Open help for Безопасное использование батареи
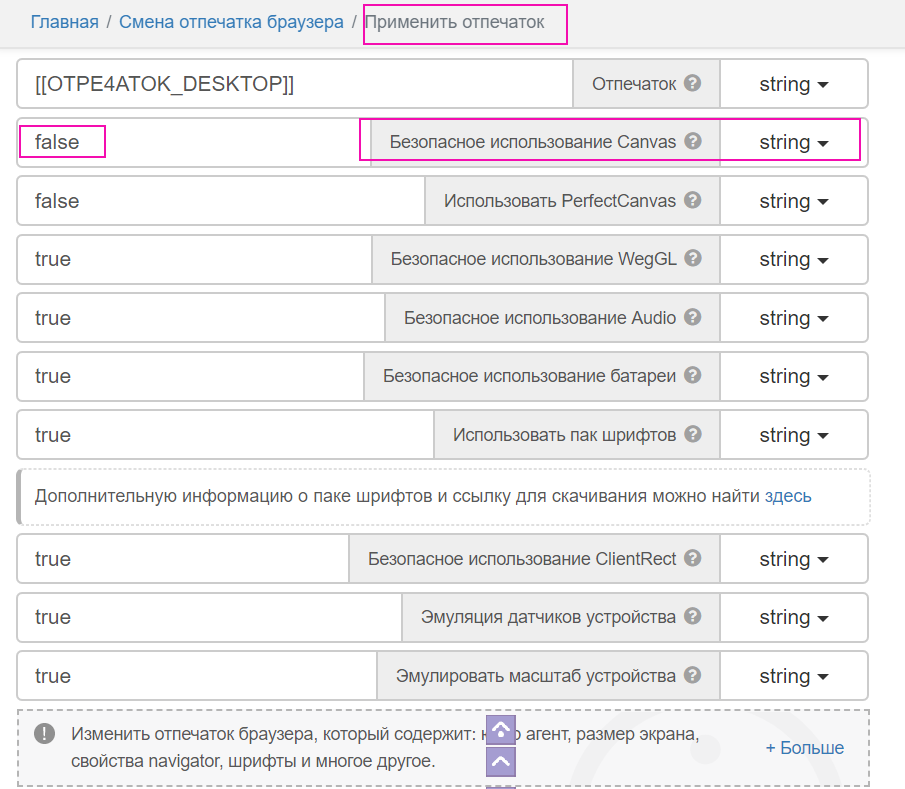 pyautogui.click(x=693, y=376)
